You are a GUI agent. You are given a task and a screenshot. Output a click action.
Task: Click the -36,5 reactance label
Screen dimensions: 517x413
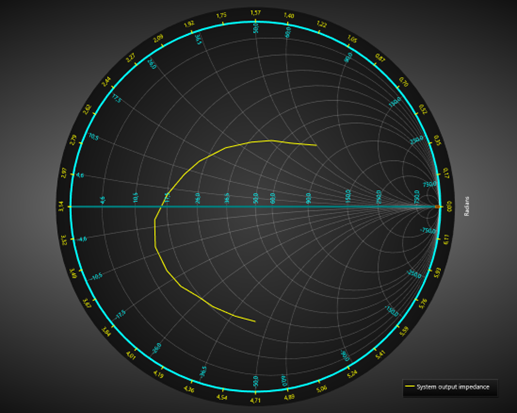[203, 373]
